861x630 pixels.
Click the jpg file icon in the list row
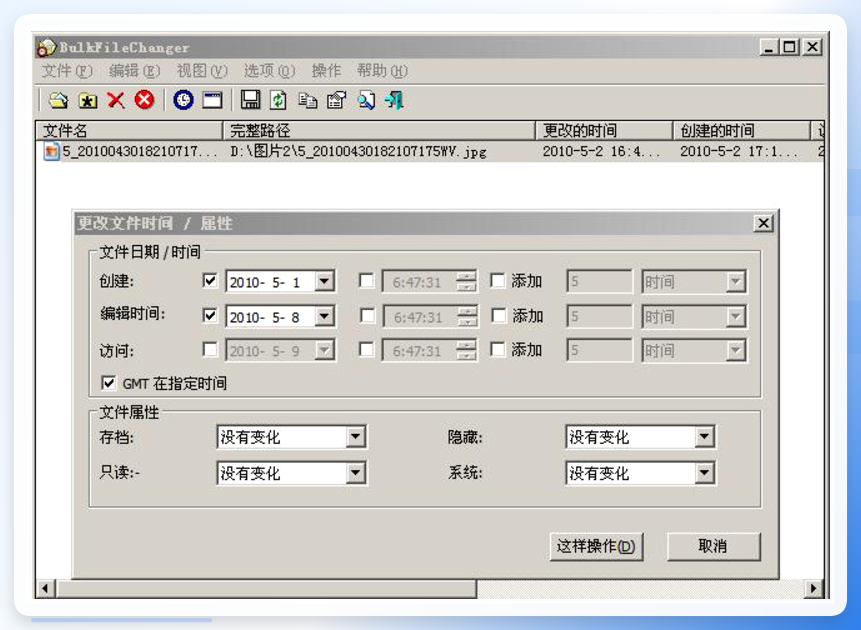[x=52, y=151]
